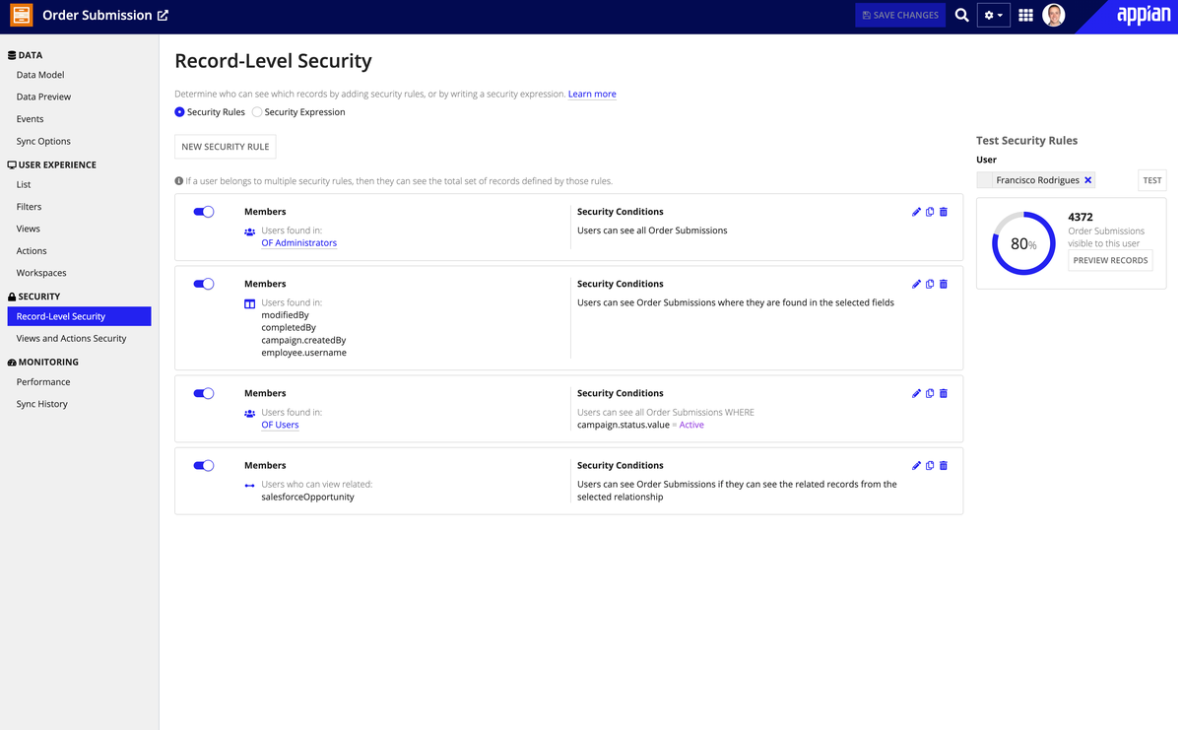Image resolution: width=1178 pixels, height=730 pixels.
Task: Edit the OF Administrators security rule
Action: click(916, 212)
